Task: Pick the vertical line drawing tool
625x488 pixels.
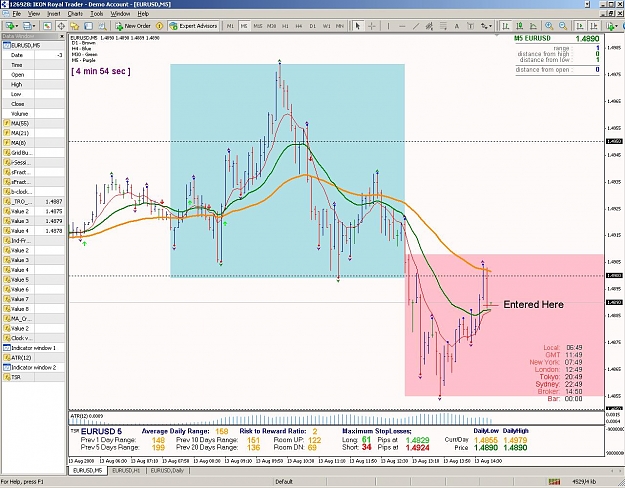Action: click(x=388, y=26)
